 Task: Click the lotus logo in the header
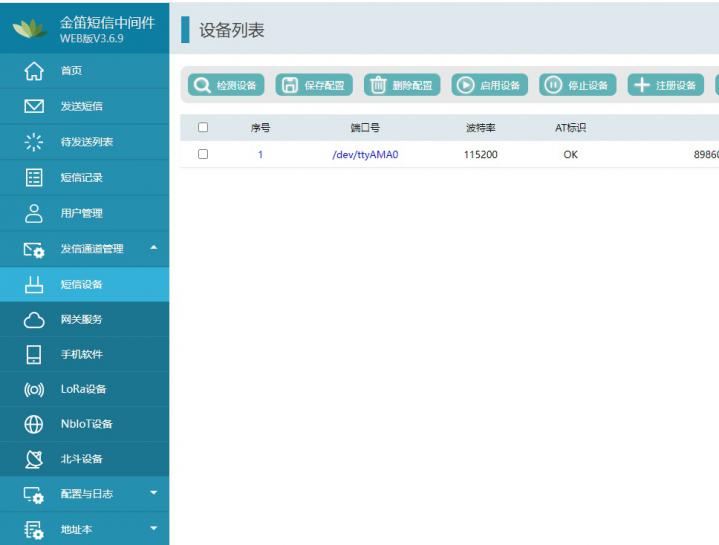30,28
